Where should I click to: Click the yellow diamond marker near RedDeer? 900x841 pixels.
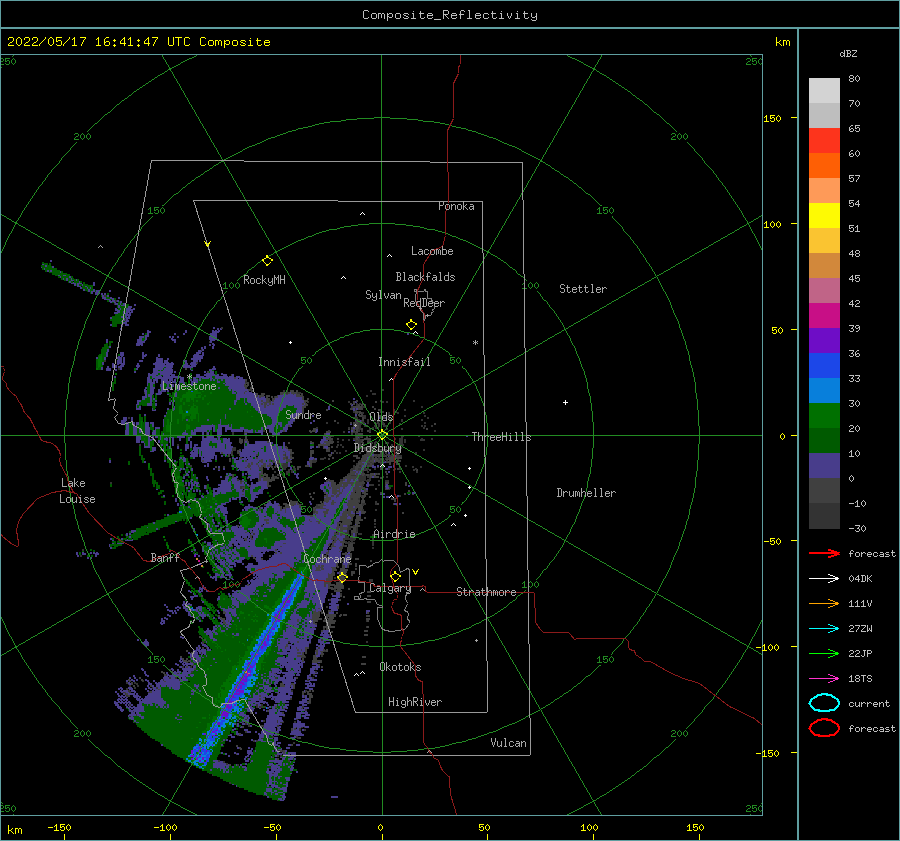(x=411, y=325)
